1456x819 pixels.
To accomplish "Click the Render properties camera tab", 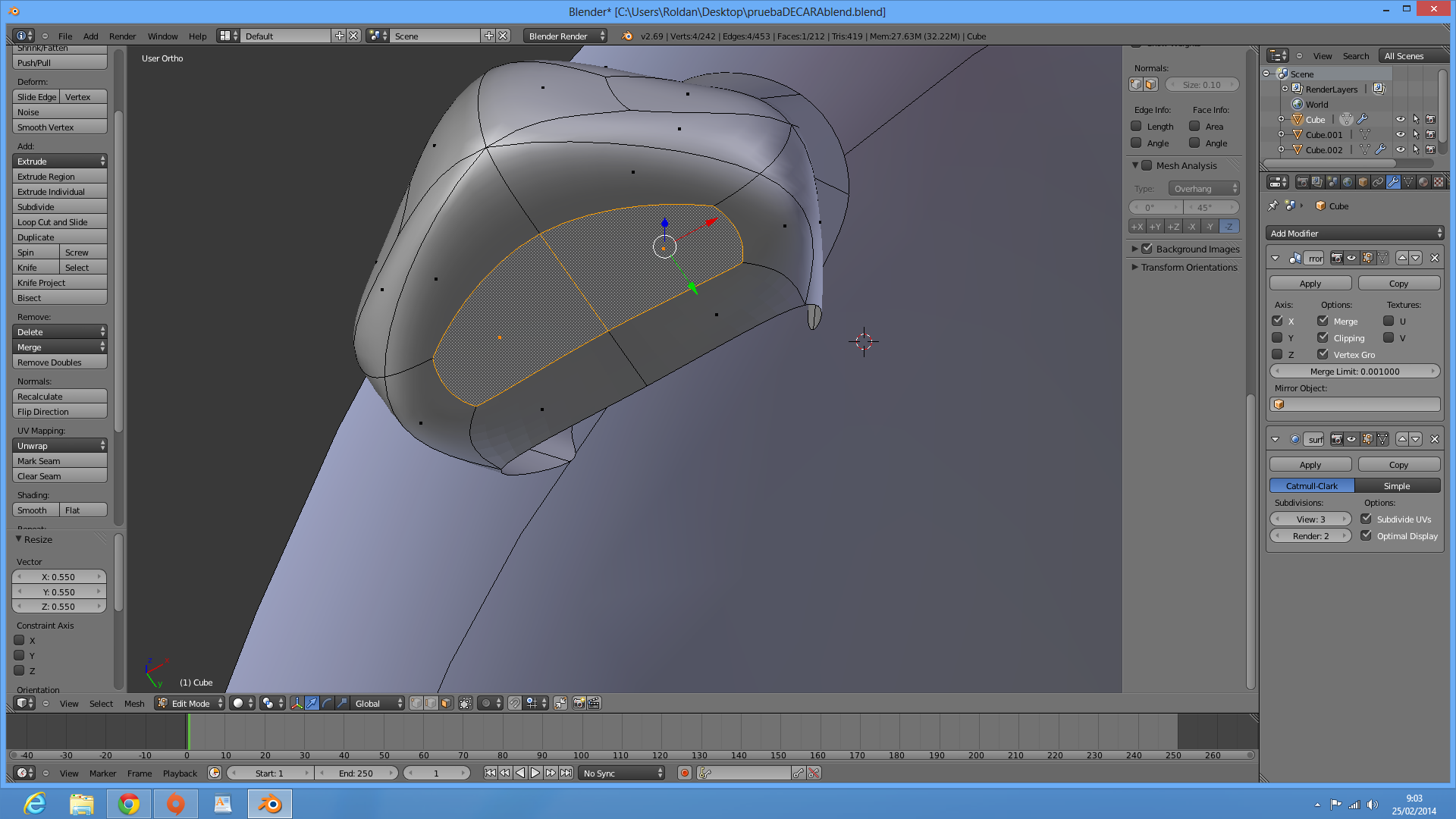I will click(x=1302, y=182).
